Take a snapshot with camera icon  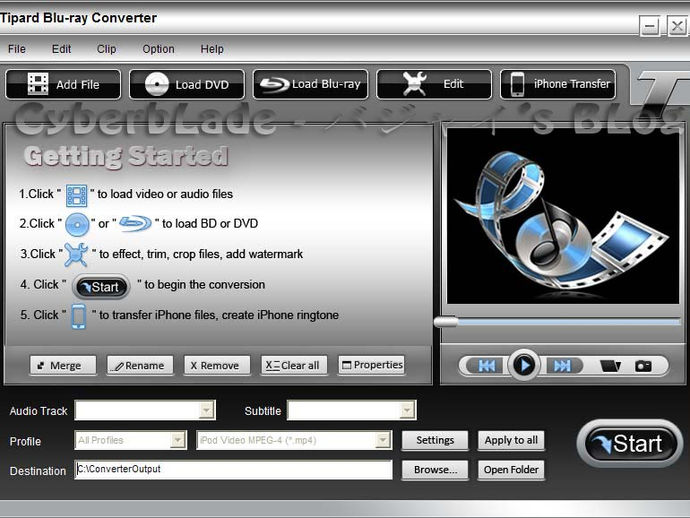click(643, 366)
